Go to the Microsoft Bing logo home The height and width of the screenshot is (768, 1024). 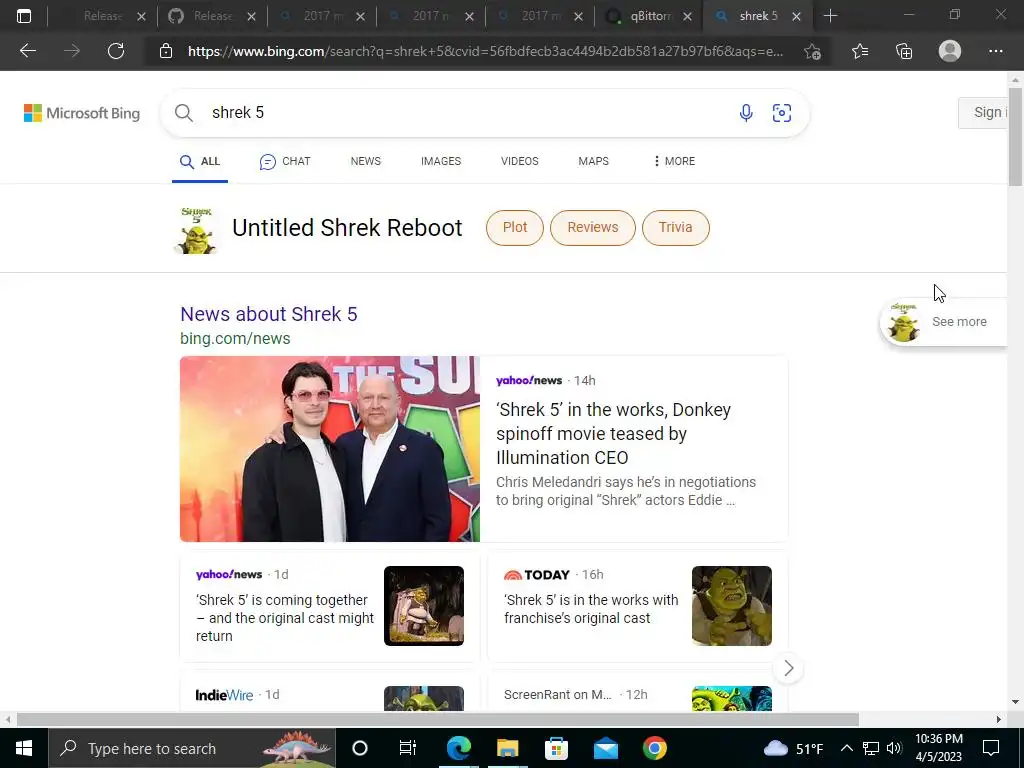pyautogui.click(x=82, y=113)
